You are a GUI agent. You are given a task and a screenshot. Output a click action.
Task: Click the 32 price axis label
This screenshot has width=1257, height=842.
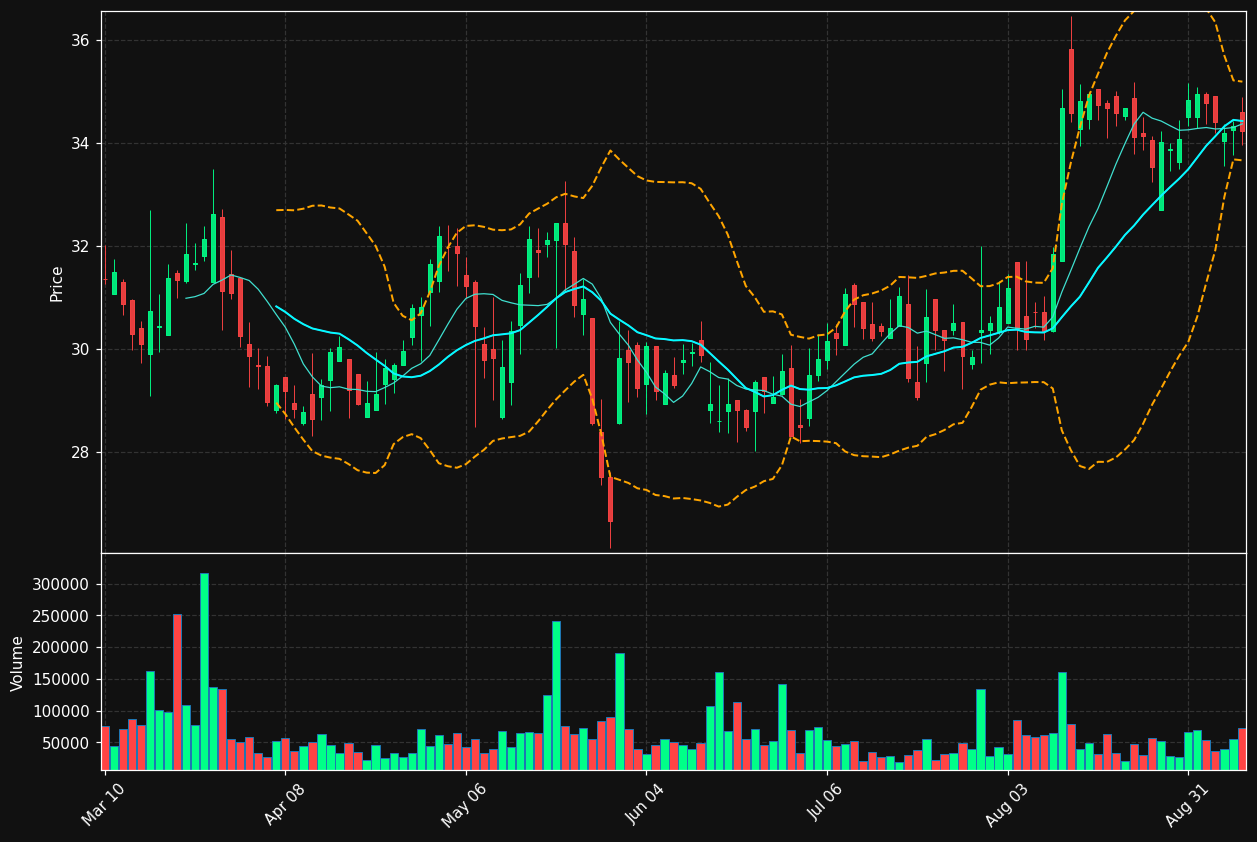click(80, 247)
